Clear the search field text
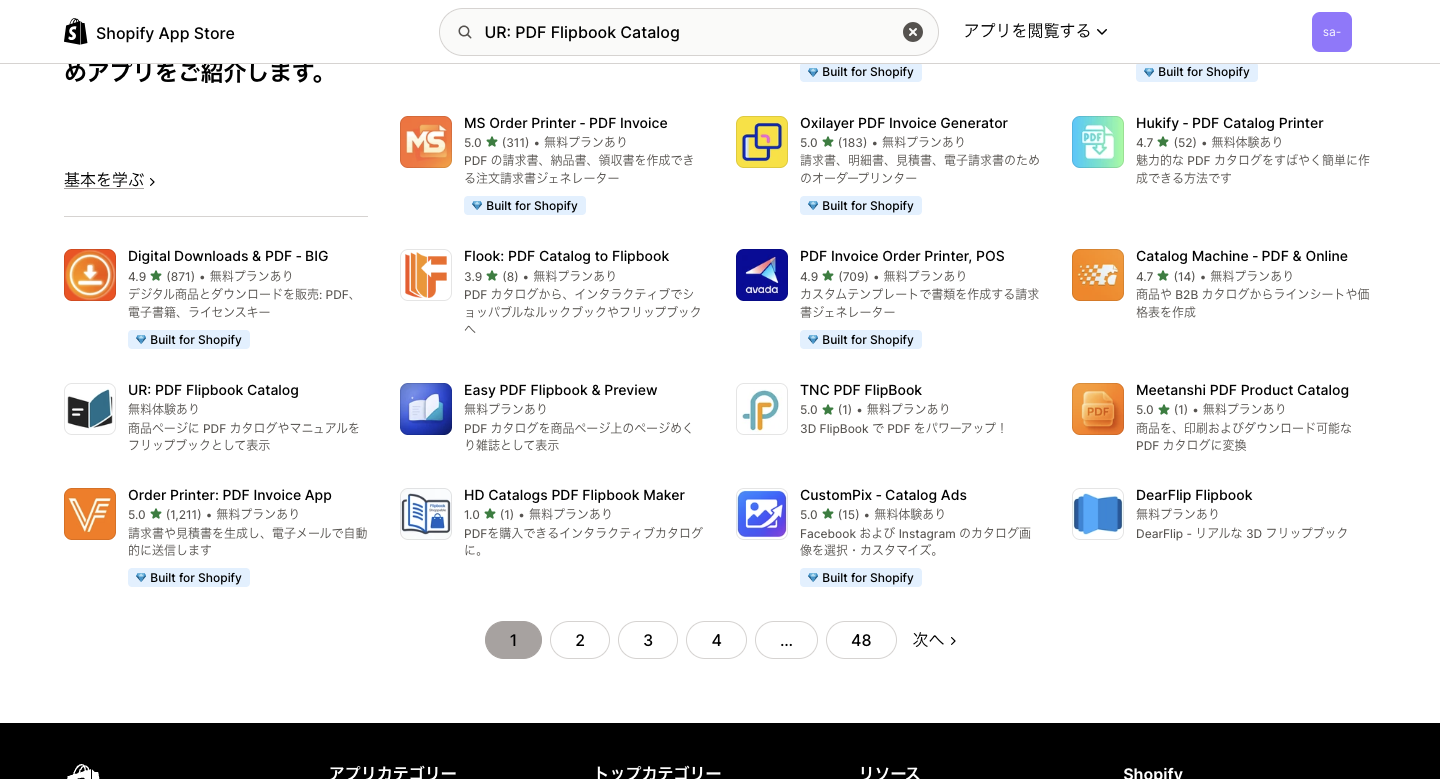Image resolution: width=1440 pixels, height=779 pixels. [x=913, y=32]
